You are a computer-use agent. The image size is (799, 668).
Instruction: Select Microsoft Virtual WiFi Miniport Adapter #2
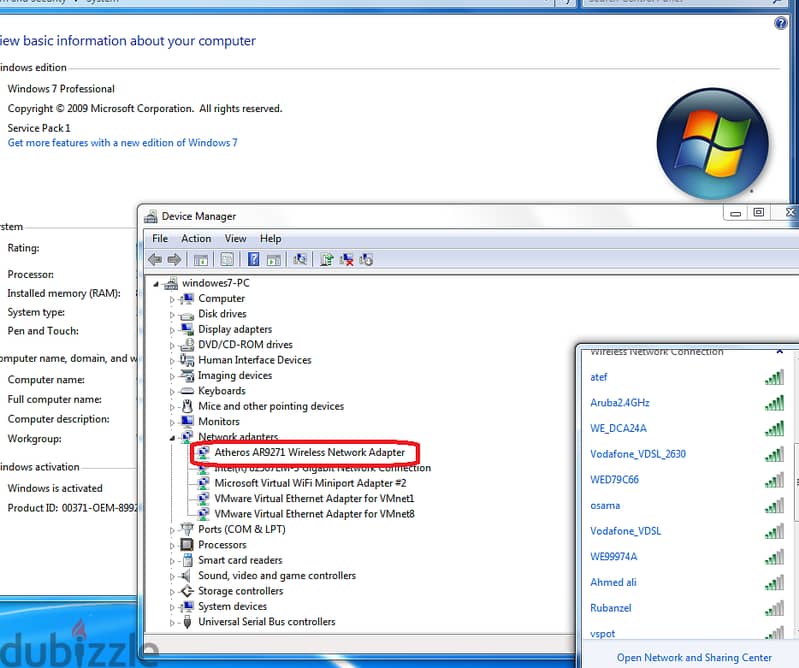(310, 483)
